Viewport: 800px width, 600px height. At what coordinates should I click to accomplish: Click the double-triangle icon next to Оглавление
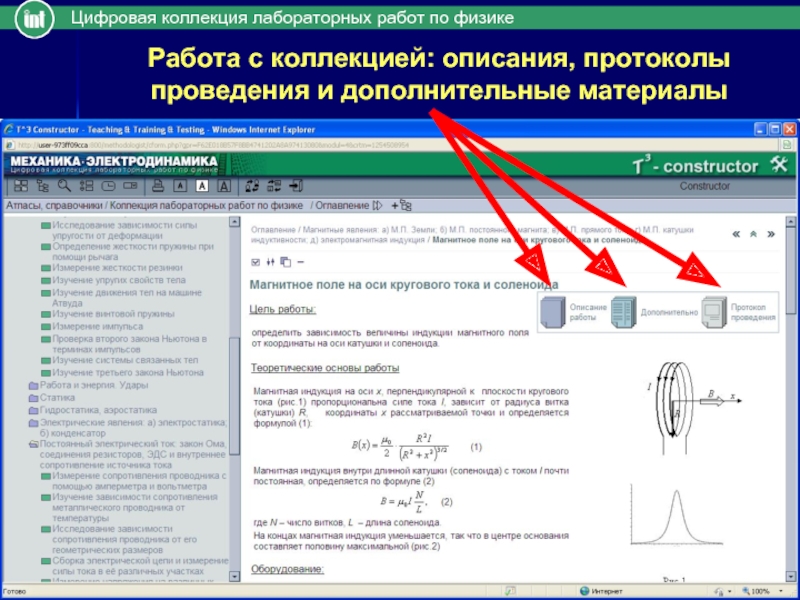point(377,206)
